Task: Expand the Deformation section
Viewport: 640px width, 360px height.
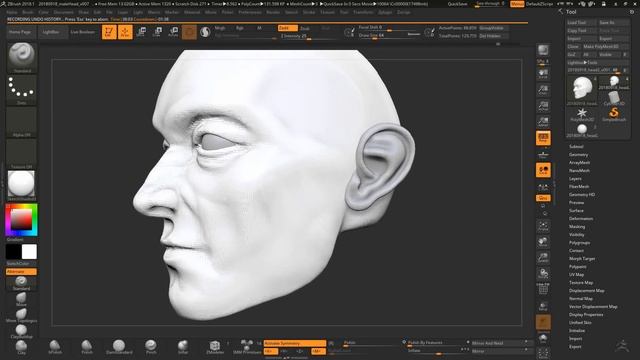Action: tap(581, 219)
